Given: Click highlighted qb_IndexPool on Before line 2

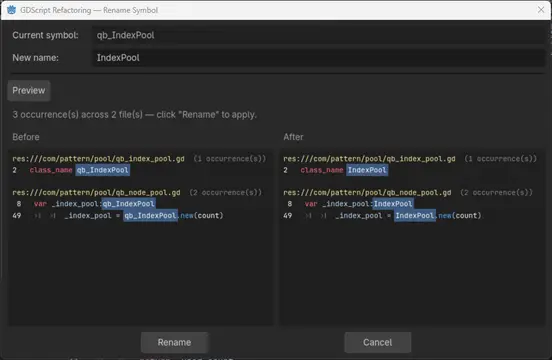Looking at the screenshot, I should point(102,170).
